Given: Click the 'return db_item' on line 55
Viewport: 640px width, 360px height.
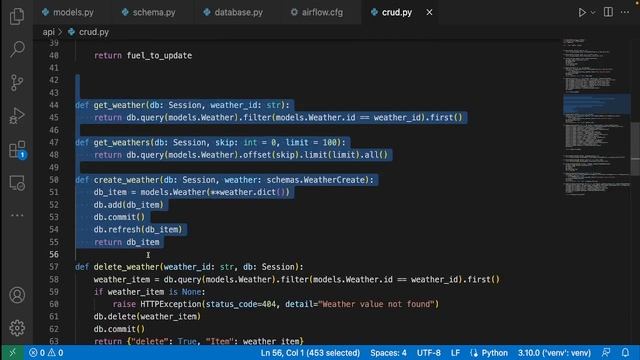Looking at the screenshot, I should coord(127,242).
